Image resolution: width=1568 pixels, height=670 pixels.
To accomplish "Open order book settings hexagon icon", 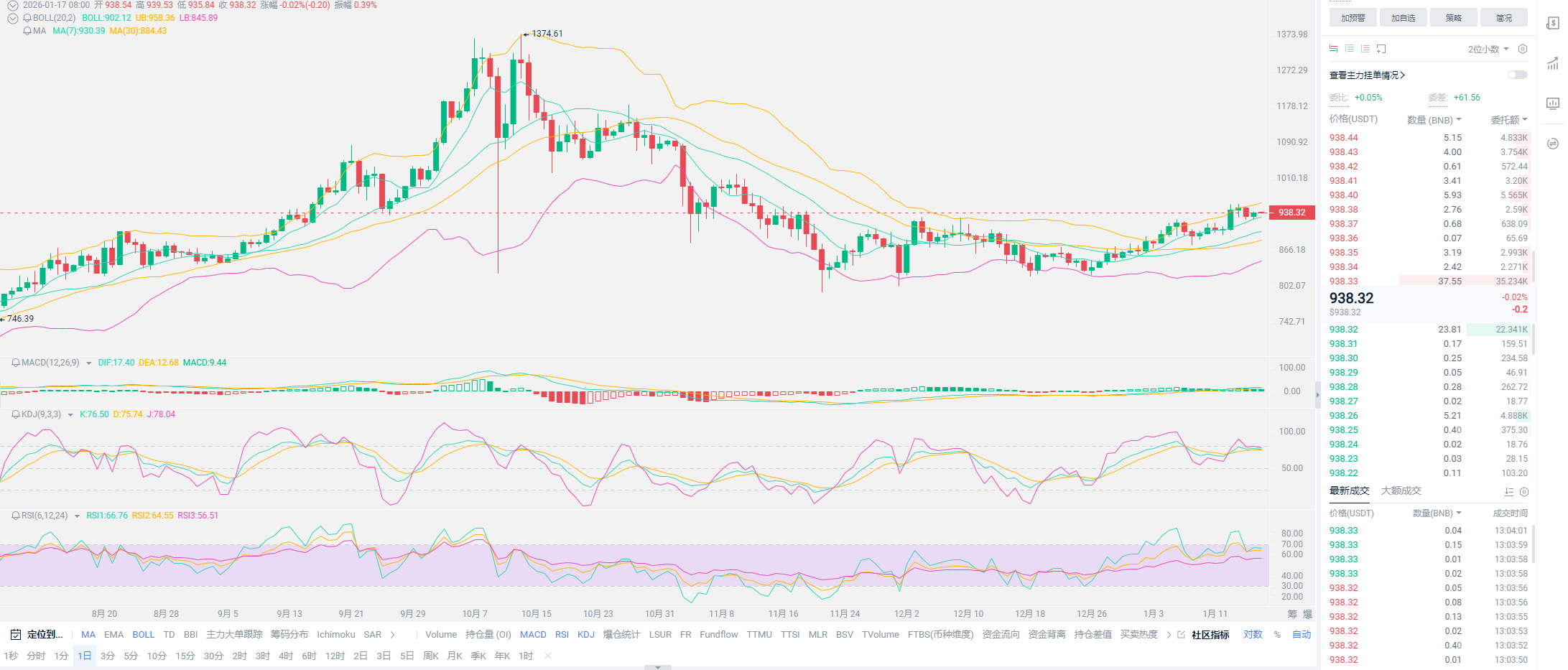I will 1523,49.
